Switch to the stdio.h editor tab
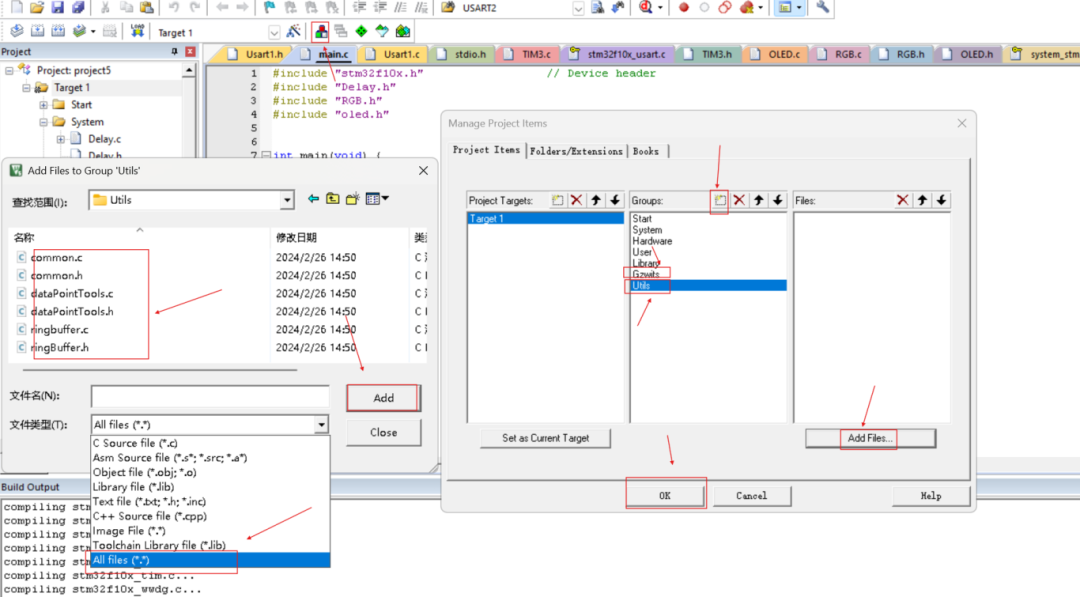 463,54
